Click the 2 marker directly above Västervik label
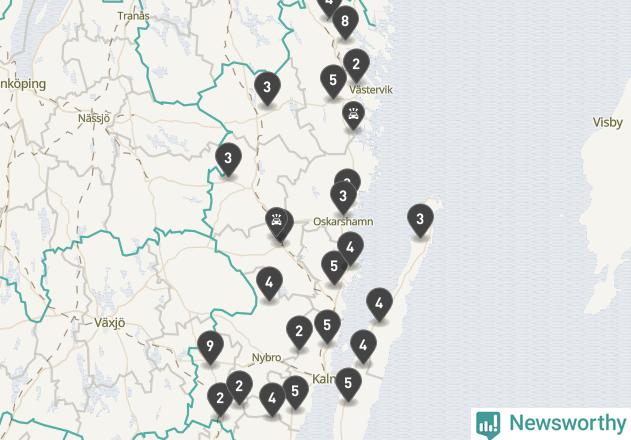Screen dimensions: 631x440 356,64
